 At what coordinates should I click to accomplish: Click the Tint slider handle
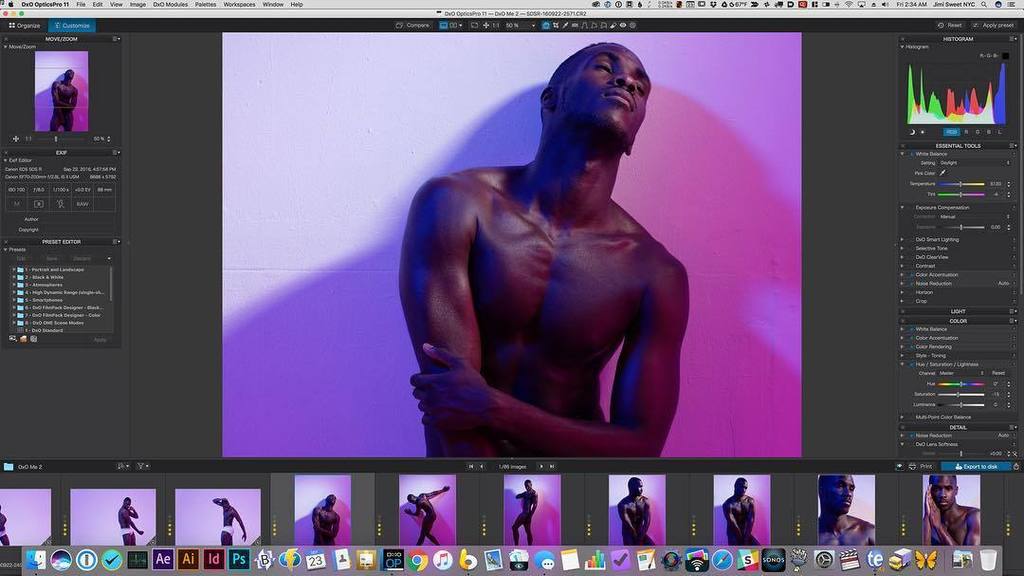click(x=960, y=195)
